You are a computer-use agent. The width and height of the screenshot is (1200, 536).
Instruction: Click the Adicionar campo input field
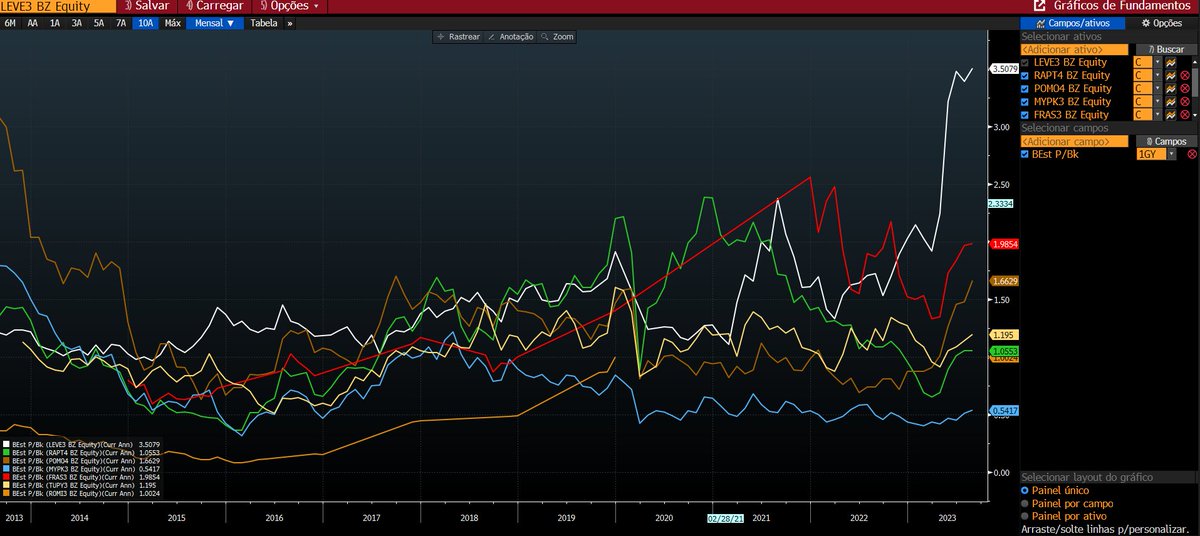(1075, 141)
